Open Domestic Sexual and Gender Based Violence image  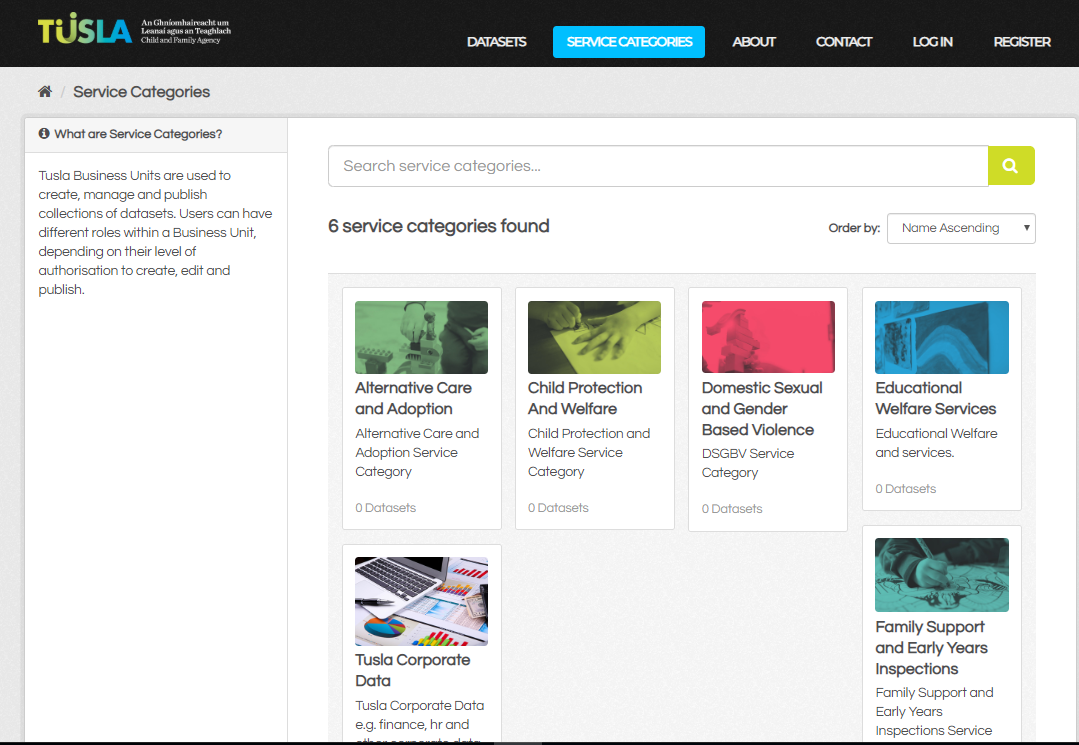[768, 337]
